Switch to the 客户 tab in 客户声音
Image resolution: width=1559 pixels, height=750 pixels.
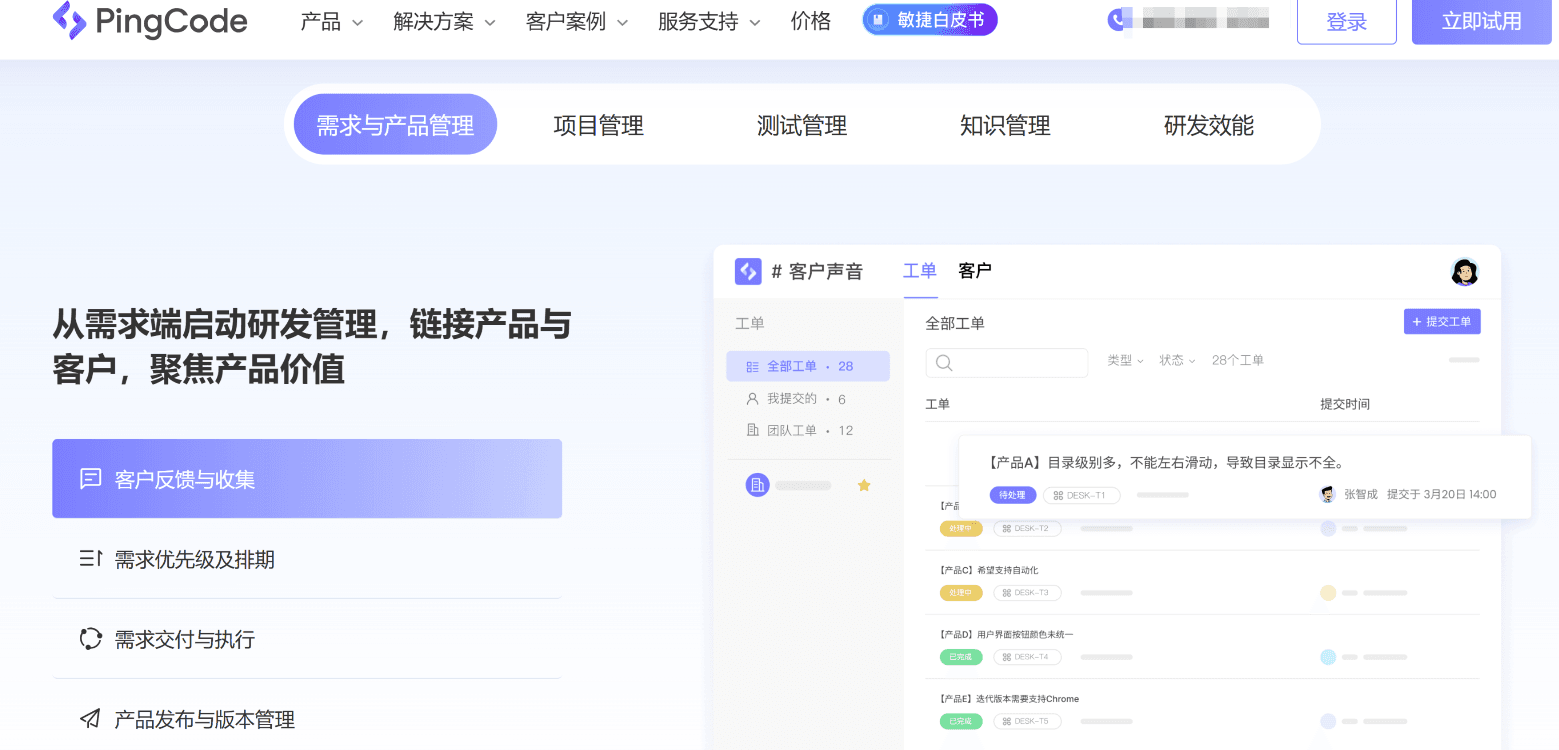(975, 271)
